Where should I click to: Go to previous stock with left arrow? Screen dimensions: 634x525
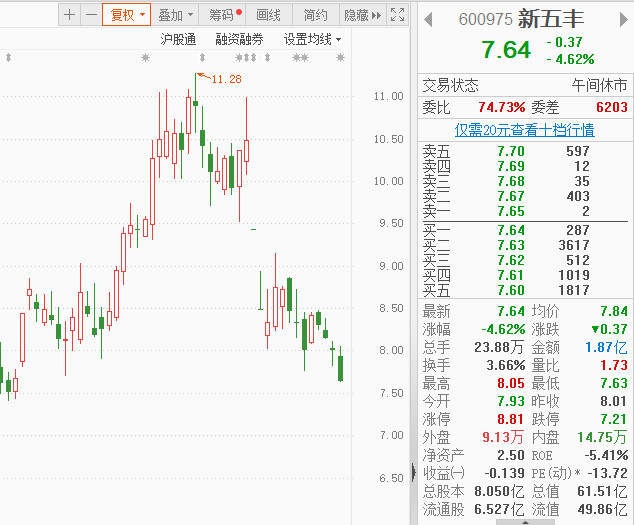pyautogui.click(x=428, y=19)
